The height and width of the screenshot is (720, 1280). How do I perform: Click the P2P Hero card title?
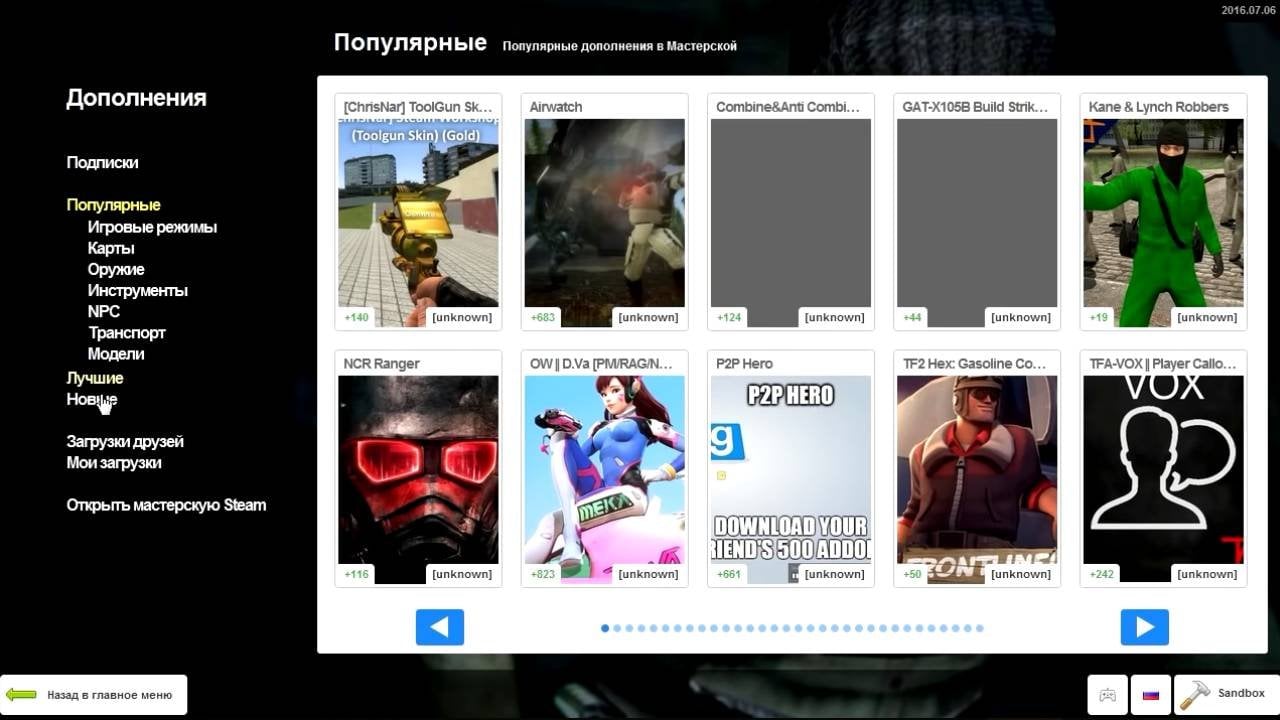click(744, 364)
